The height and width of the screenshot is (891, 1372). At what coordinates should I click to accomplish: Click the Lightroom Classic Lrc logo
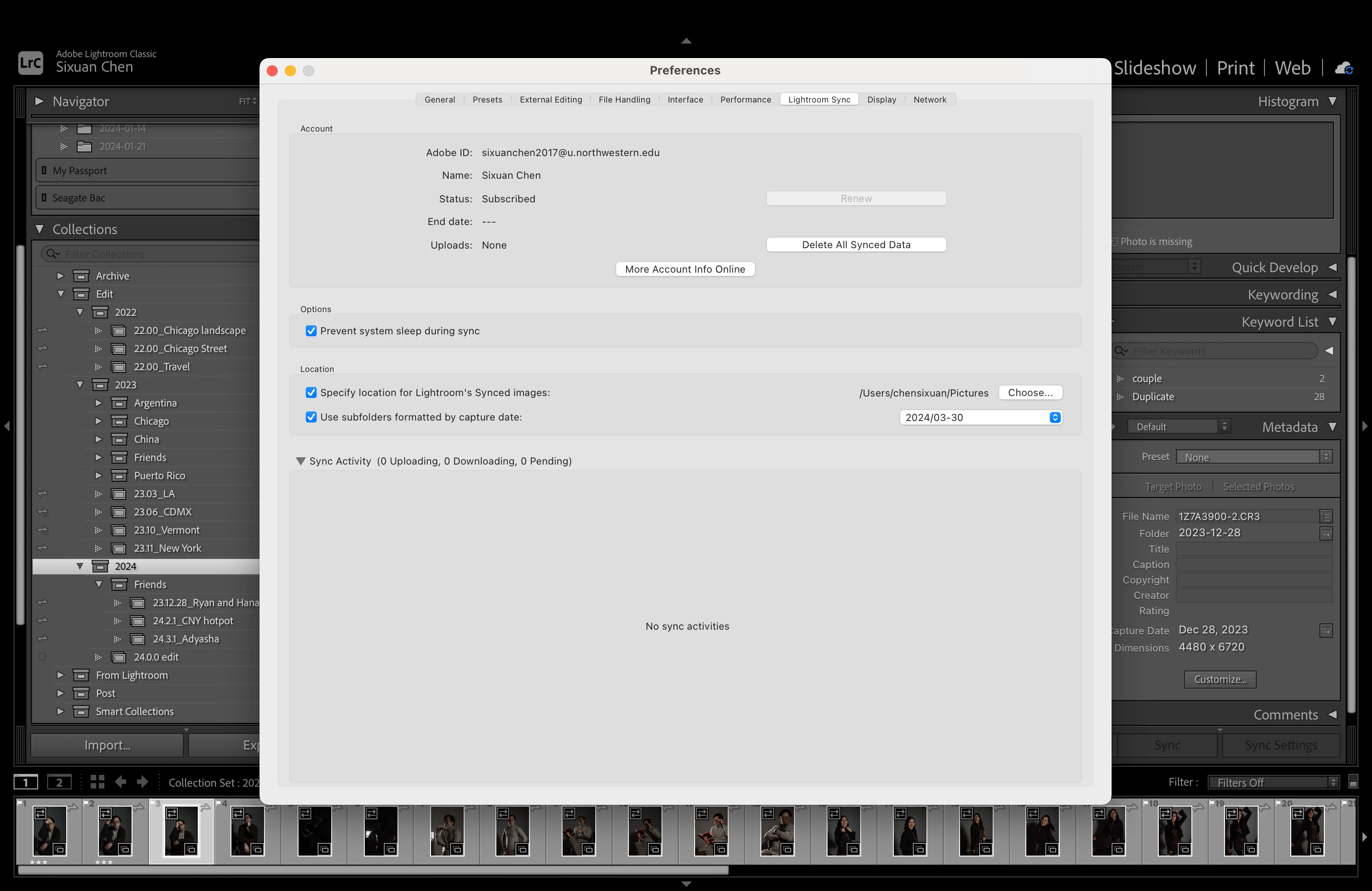pos(30,62)
